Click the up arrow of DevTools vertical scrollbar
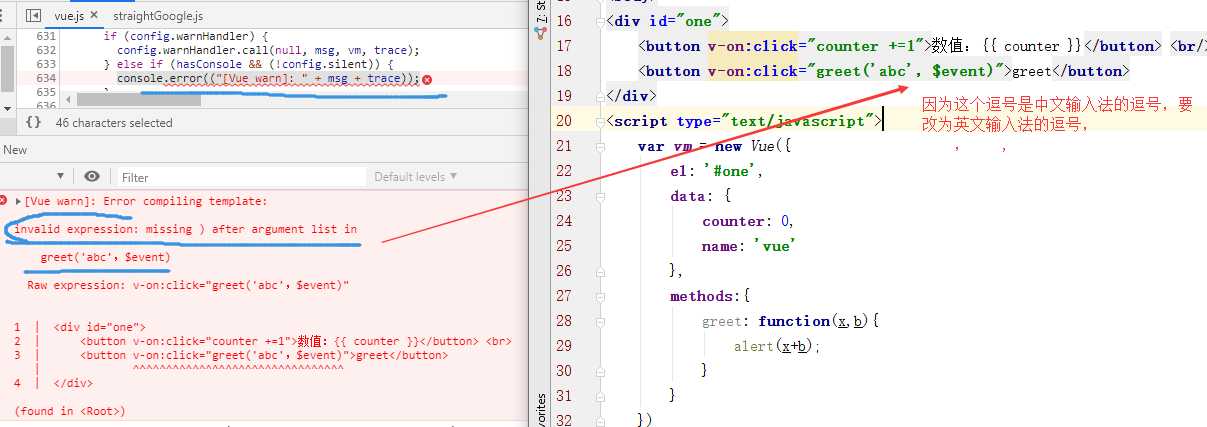Viewport: 1207px width, 427px height. (x=7, y=36)
